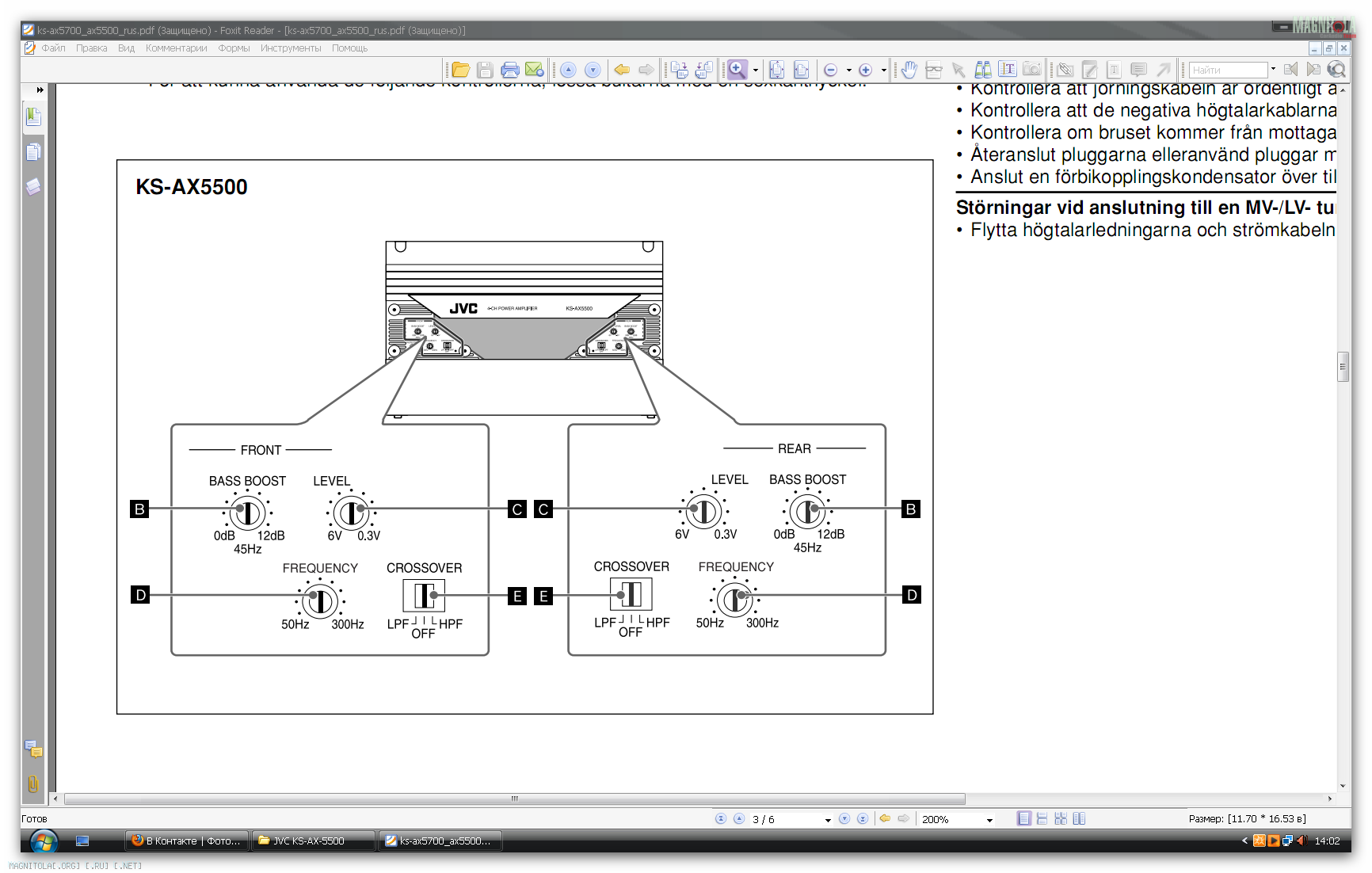Click the Find Next icon beside search box
Image resolution: width=1372 pixels, height=873 pixels.
[1313, 70]
